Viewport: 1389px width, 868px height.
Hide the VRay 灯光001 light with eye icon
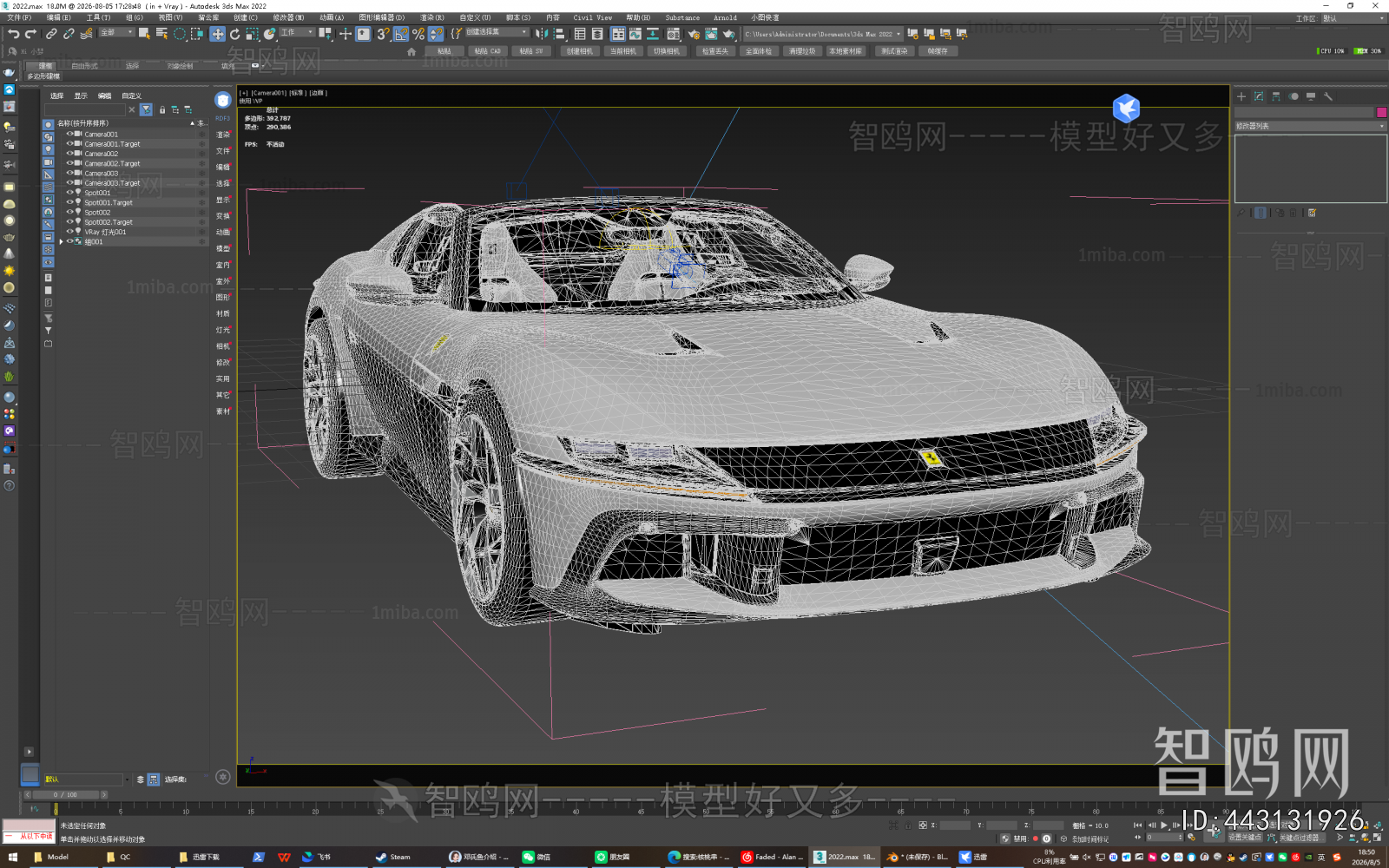coord(69,232)
